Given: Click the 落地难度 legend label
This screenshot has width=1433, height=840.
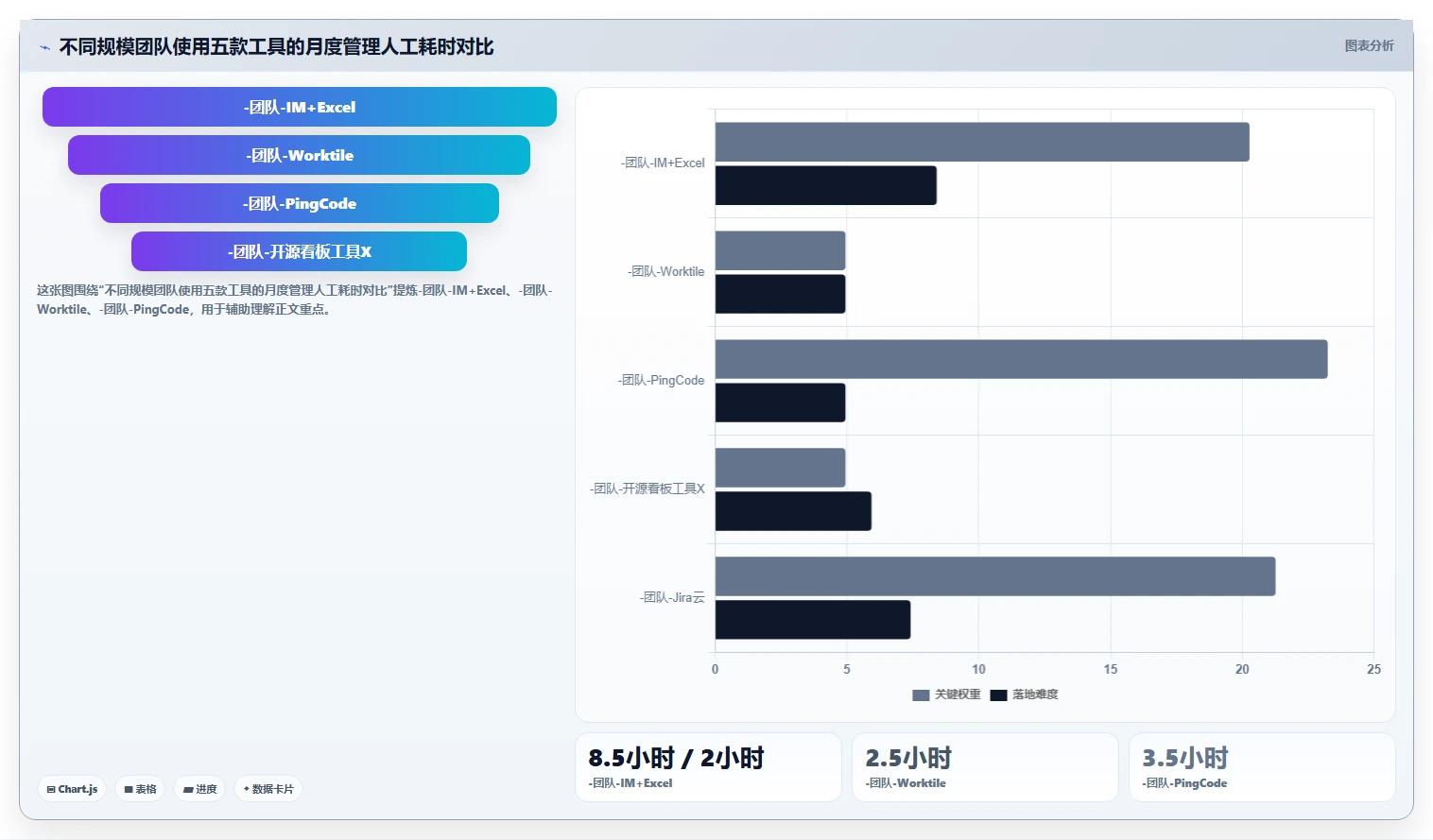Looking at the screenshot, I should (x=1035, y=694).
